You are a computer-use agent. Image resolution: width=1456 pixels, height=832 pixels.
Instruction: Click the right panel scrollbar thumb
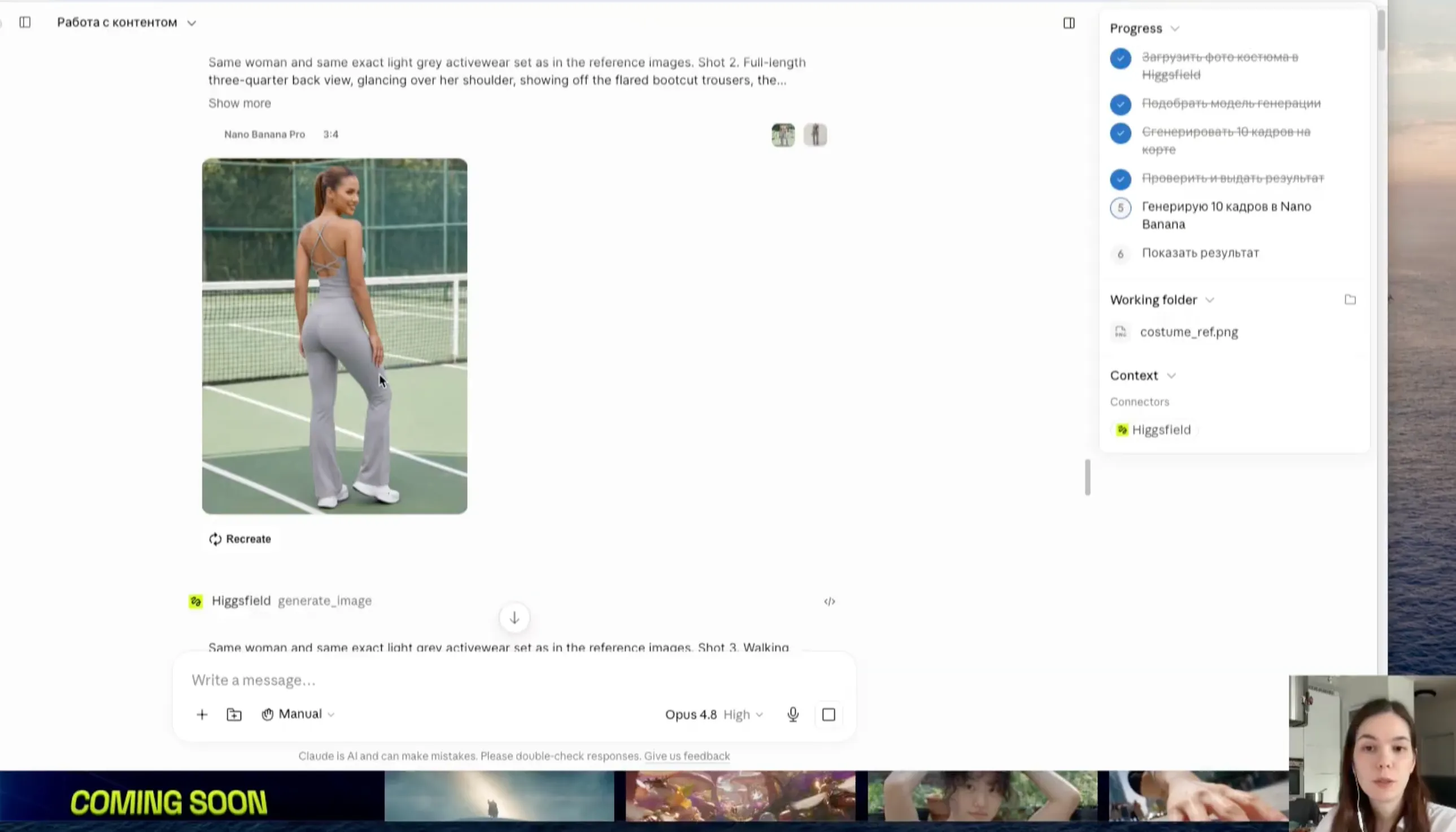pyautogui.click(x=1380, y=30)
